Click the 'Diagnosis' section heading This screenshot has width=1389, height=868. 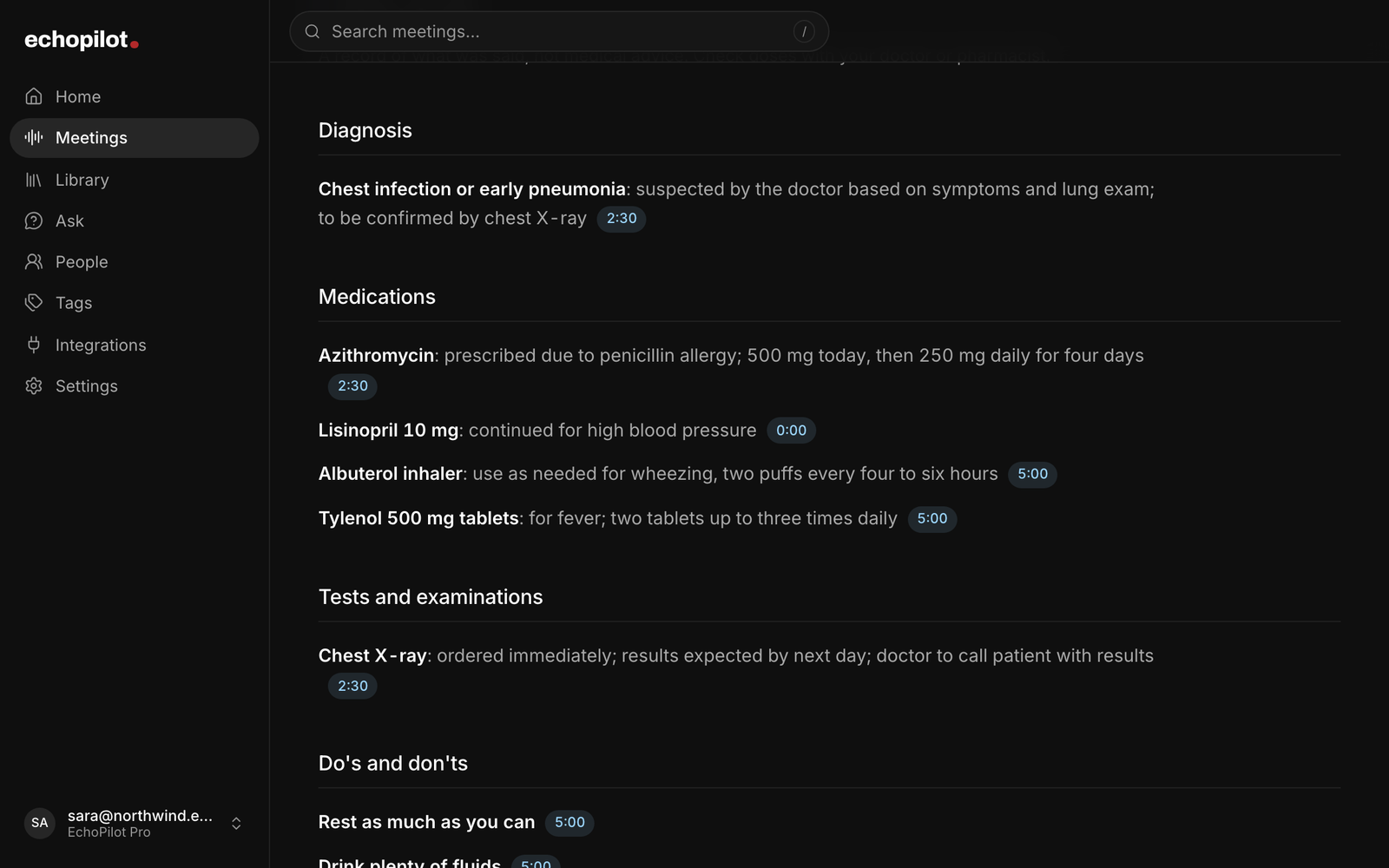pos(365,130)
